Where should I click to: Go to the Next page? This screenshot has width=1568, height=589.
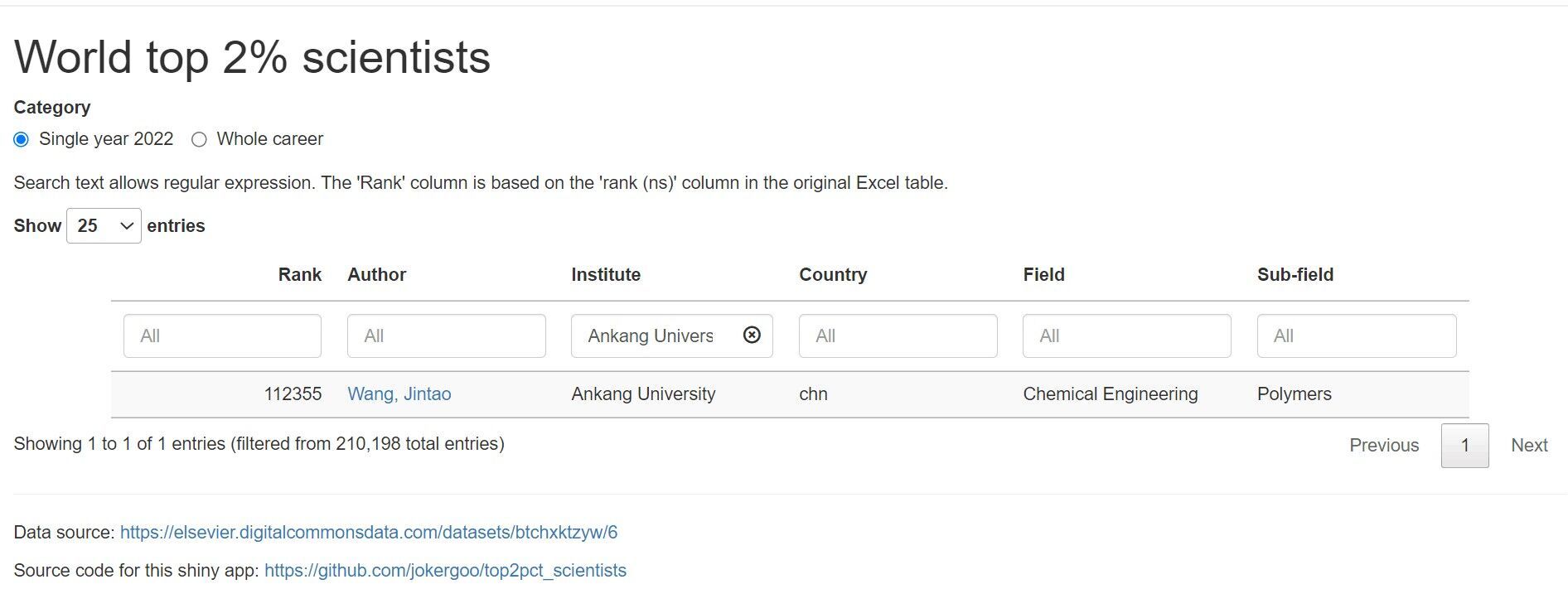(1528, 446)
